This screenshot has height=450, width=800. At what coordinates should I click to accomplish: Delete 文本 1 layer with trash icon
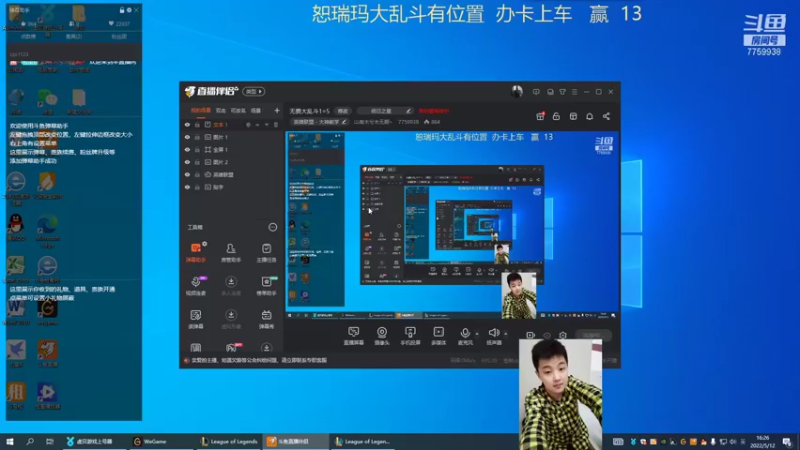(x=276, y=124)
